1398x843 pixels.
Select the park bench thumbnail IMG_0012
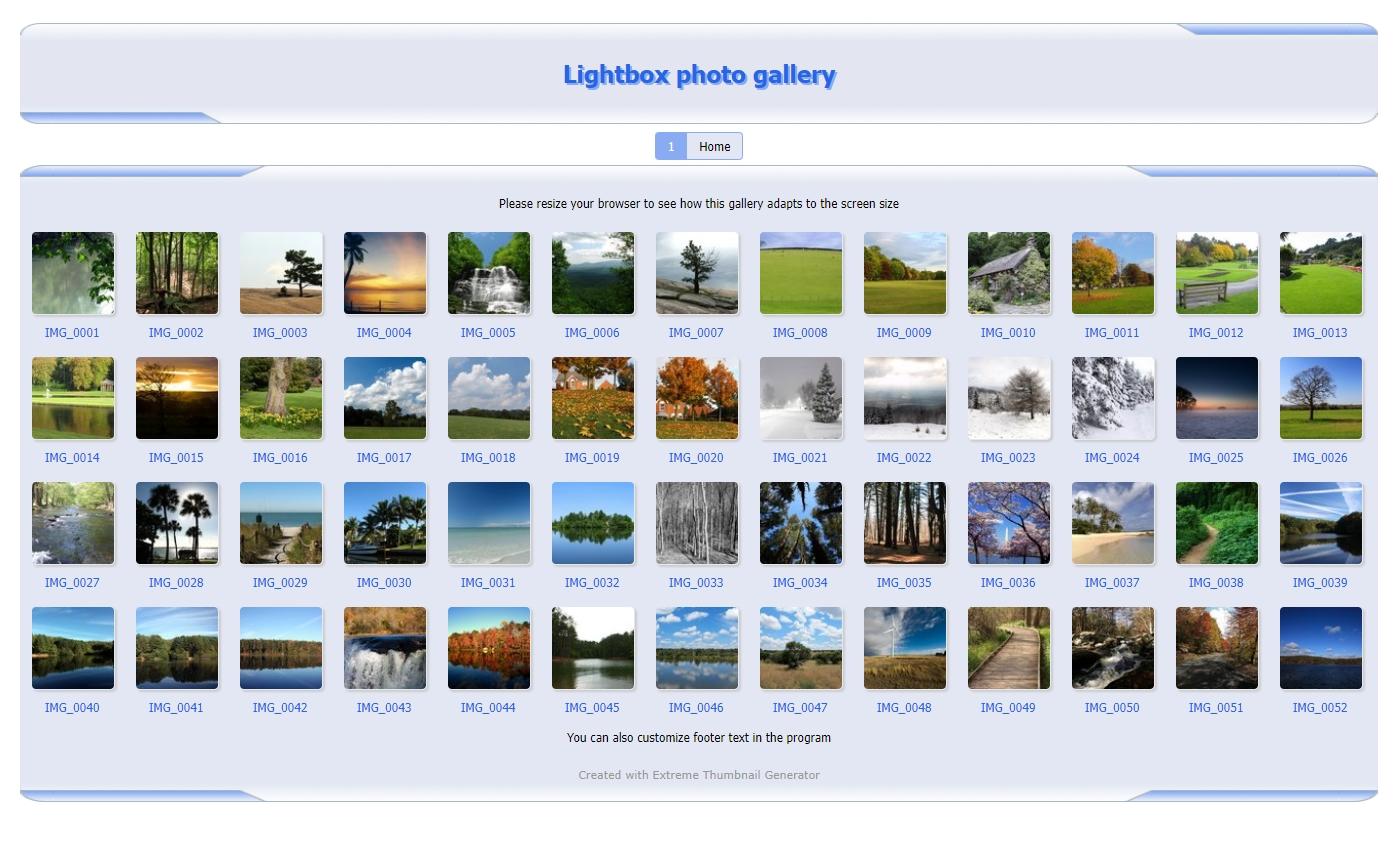[1217, 273]
